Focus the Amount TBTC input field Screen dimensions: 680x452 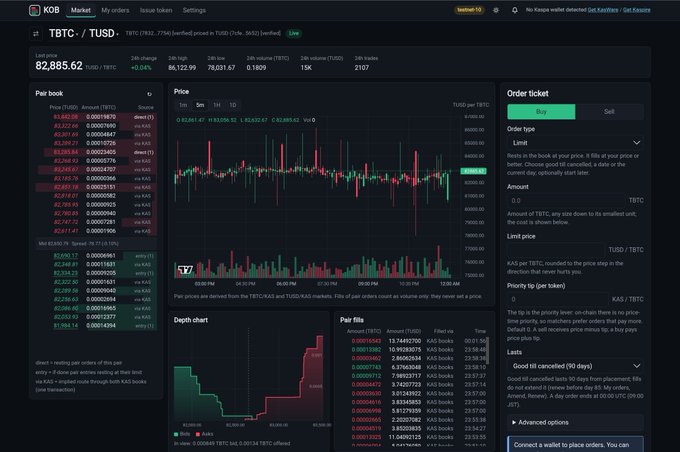click(x=566, y=200)
